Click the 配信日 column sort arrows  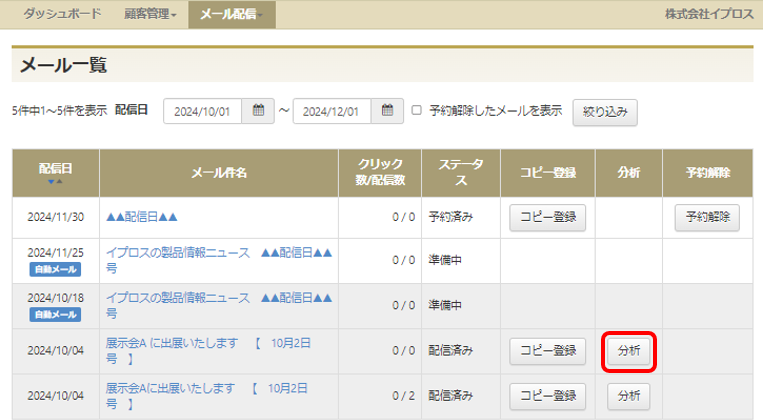55,182
